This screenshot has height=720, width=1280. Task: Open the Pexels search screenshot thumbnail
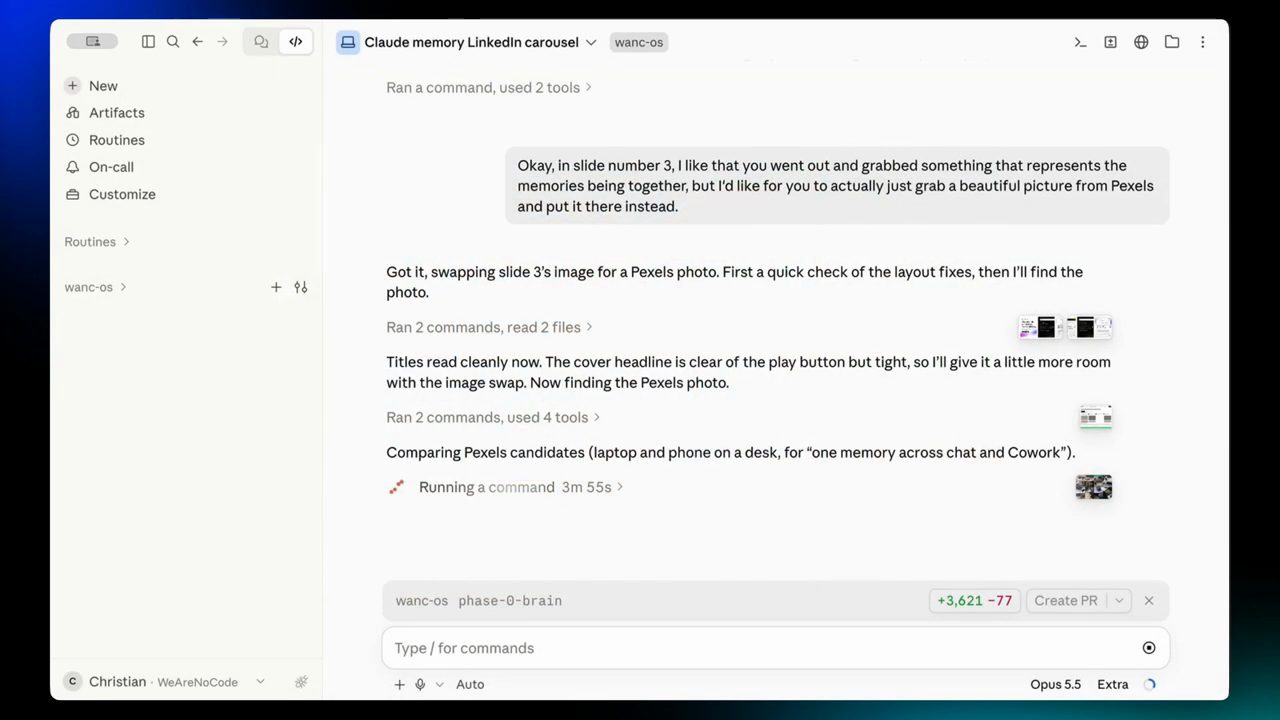(x=1096, y=417)
